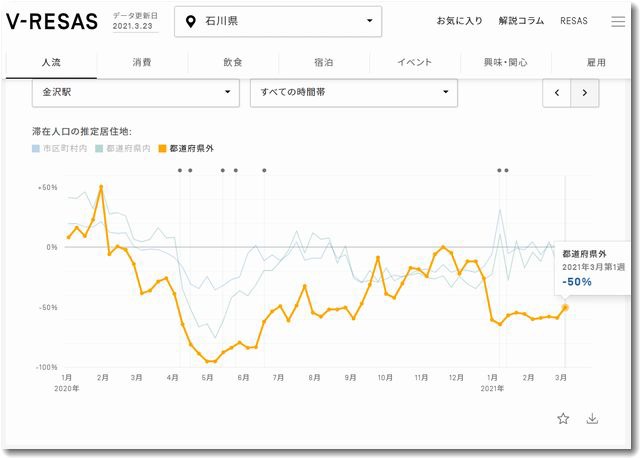Click the previous arrow button
Image resolution: width=640 pixels, height=458 pixels.
[557, 93]
